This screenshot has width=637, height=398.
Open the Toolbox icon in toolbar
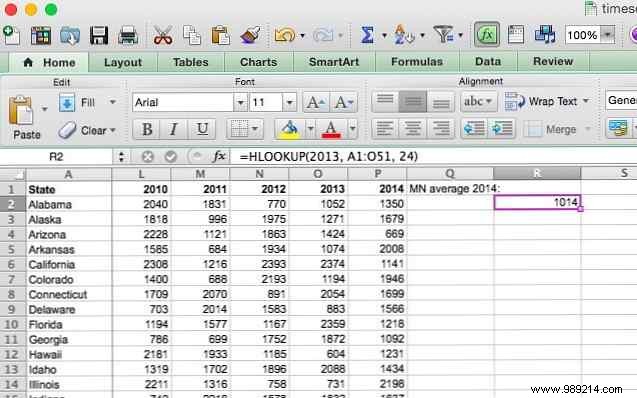[516, 35]
